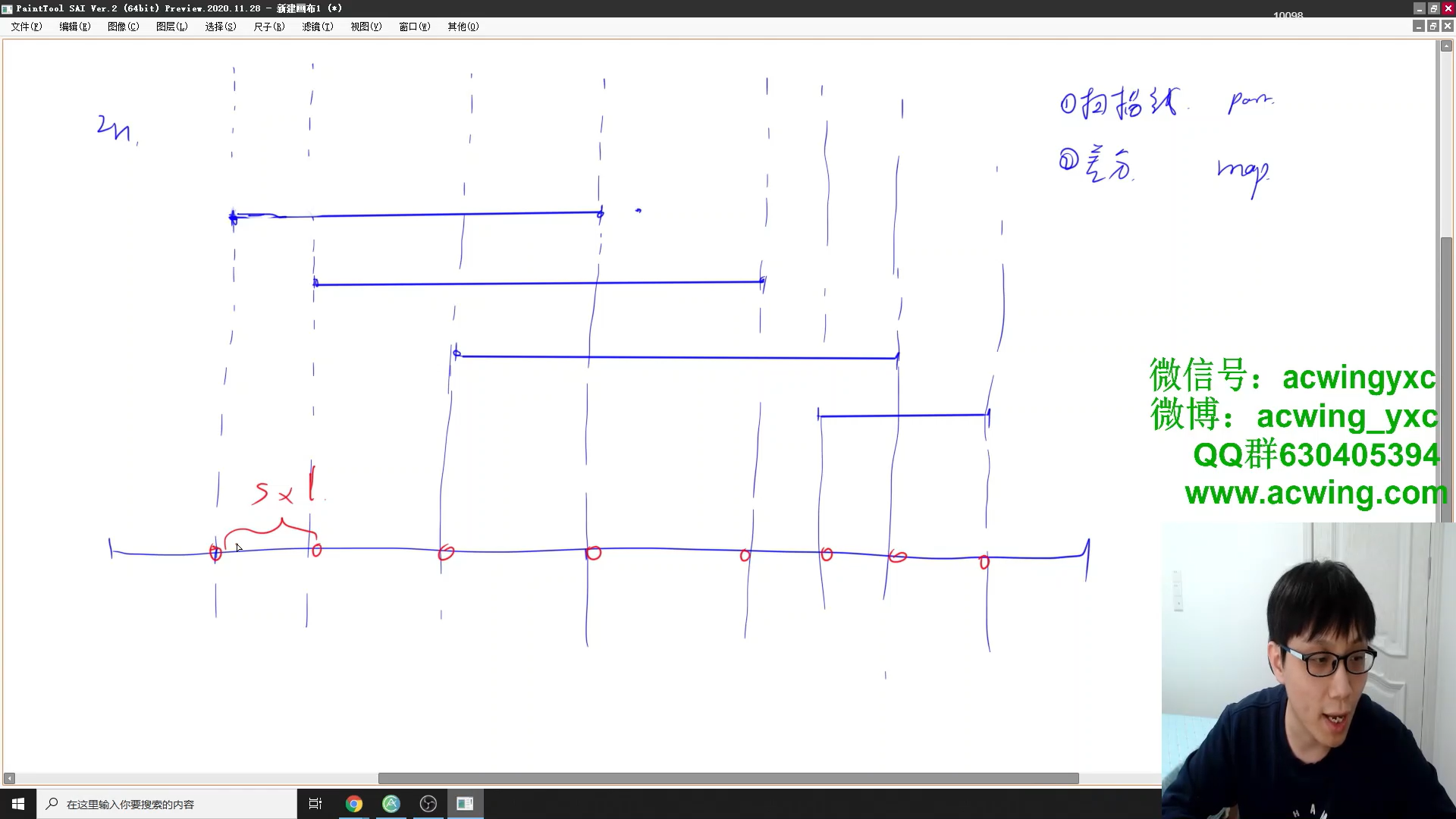This screenshot has height=819, width=1456.
Task: Minimize the inner canvas document window
Action: point(1418,26)
